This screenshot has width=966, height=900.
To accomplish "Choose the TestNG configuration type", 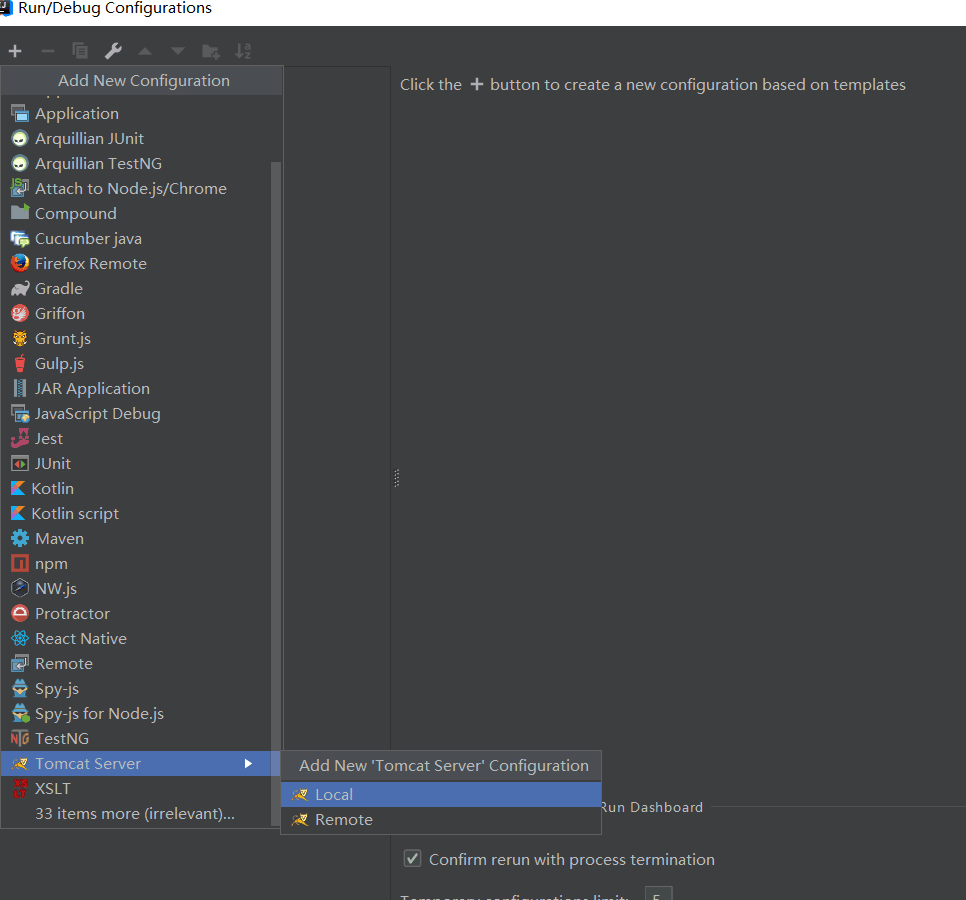I will 136,739.
